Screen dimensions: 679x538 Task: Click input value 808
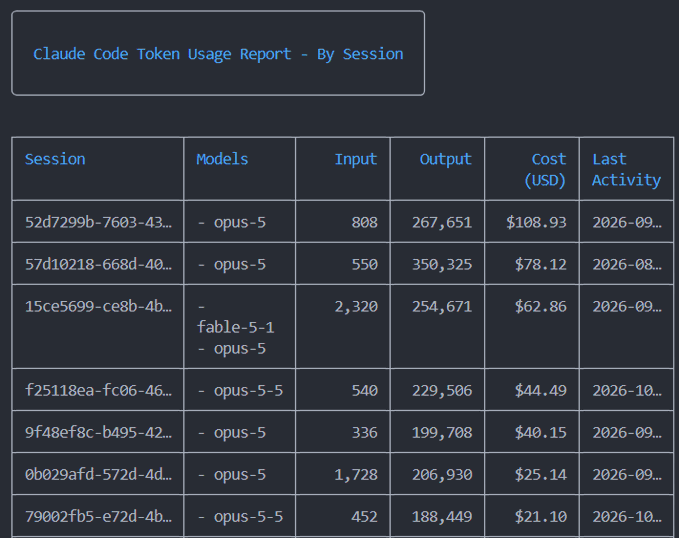[365, 222]
